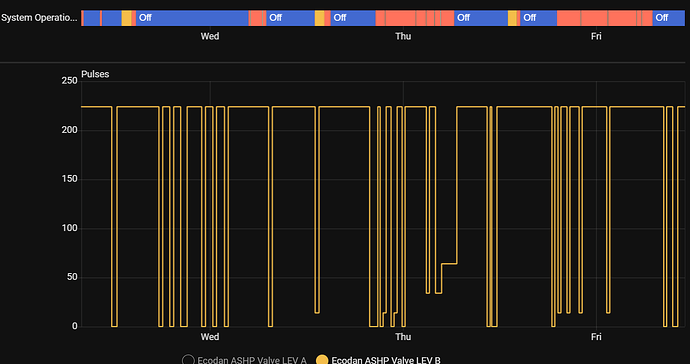Click the Thu tick label below the Pulses chart
This screenshot has width=690, height=364.
[403, 337]
